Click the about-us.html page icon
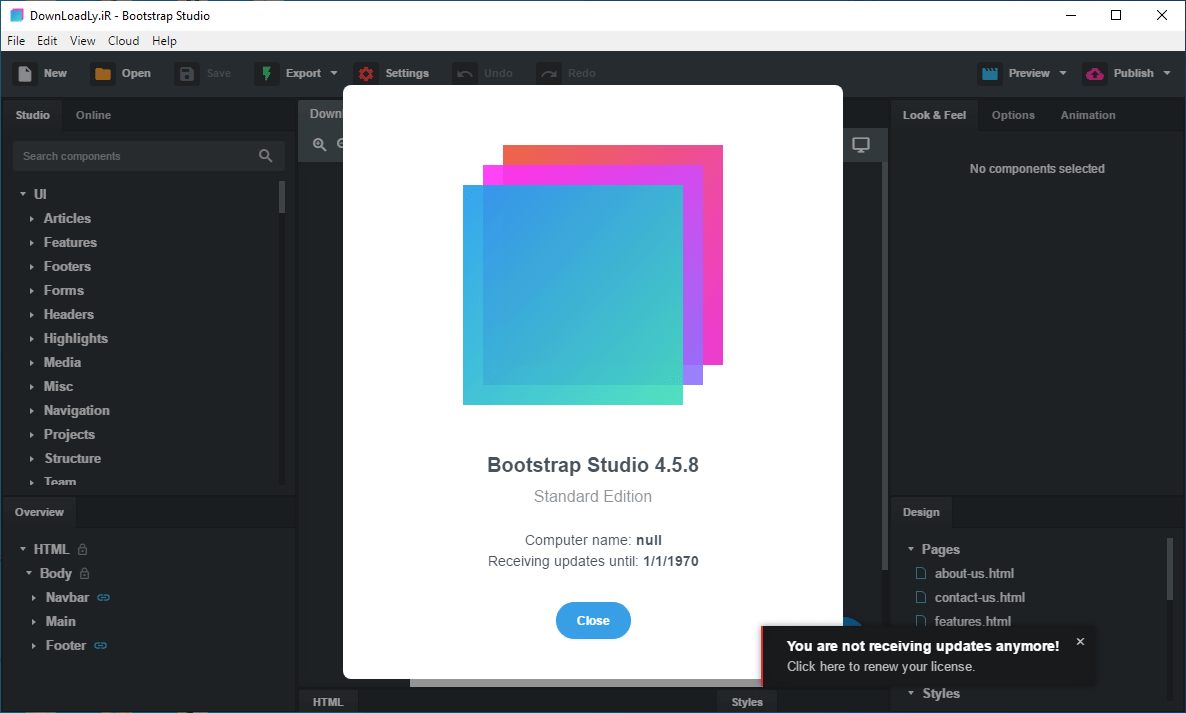1186x713 pixels. (921, 573)
